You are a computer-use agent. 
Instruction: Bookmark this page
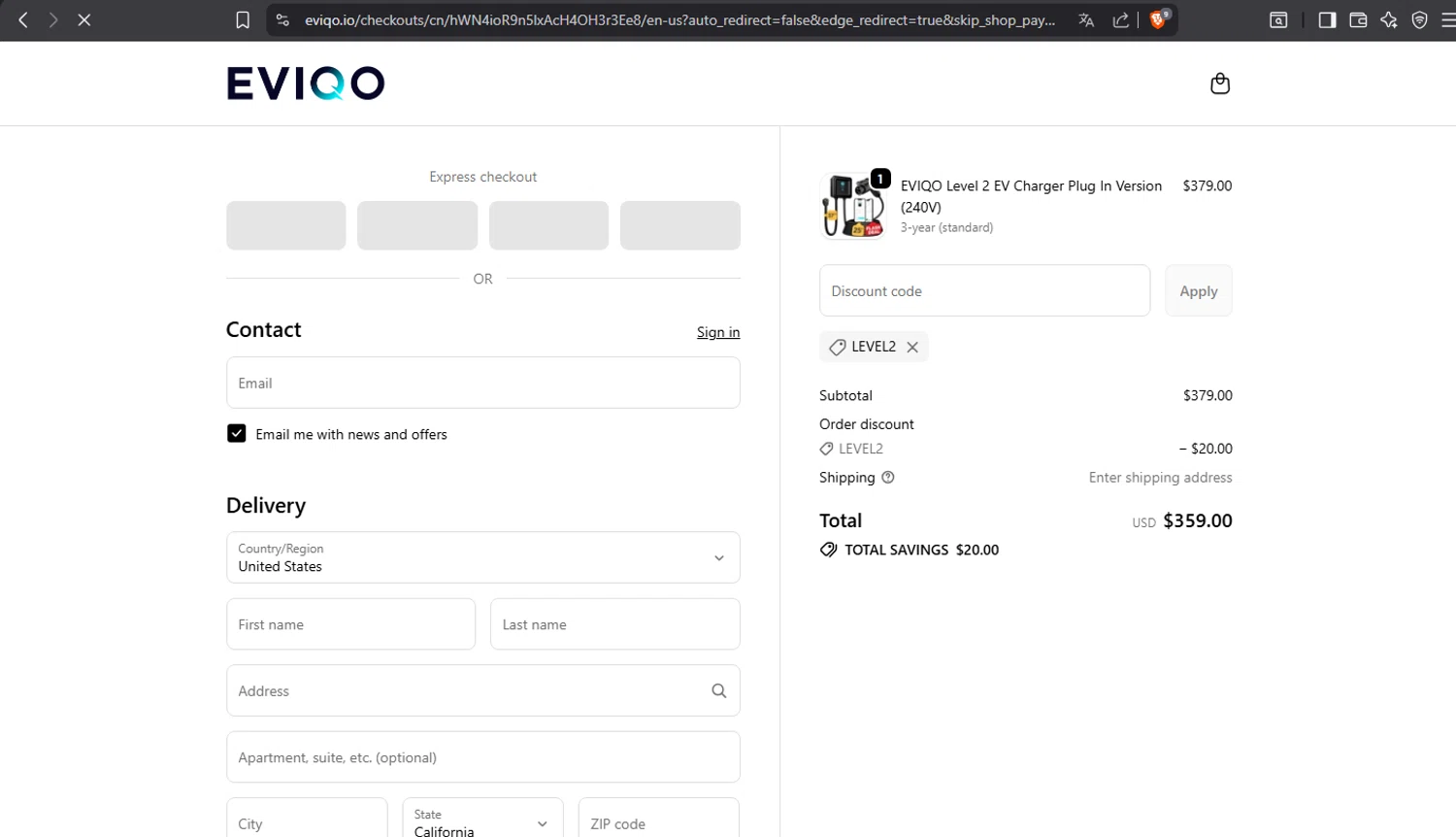pyautogui.click(x=243, y=19)
